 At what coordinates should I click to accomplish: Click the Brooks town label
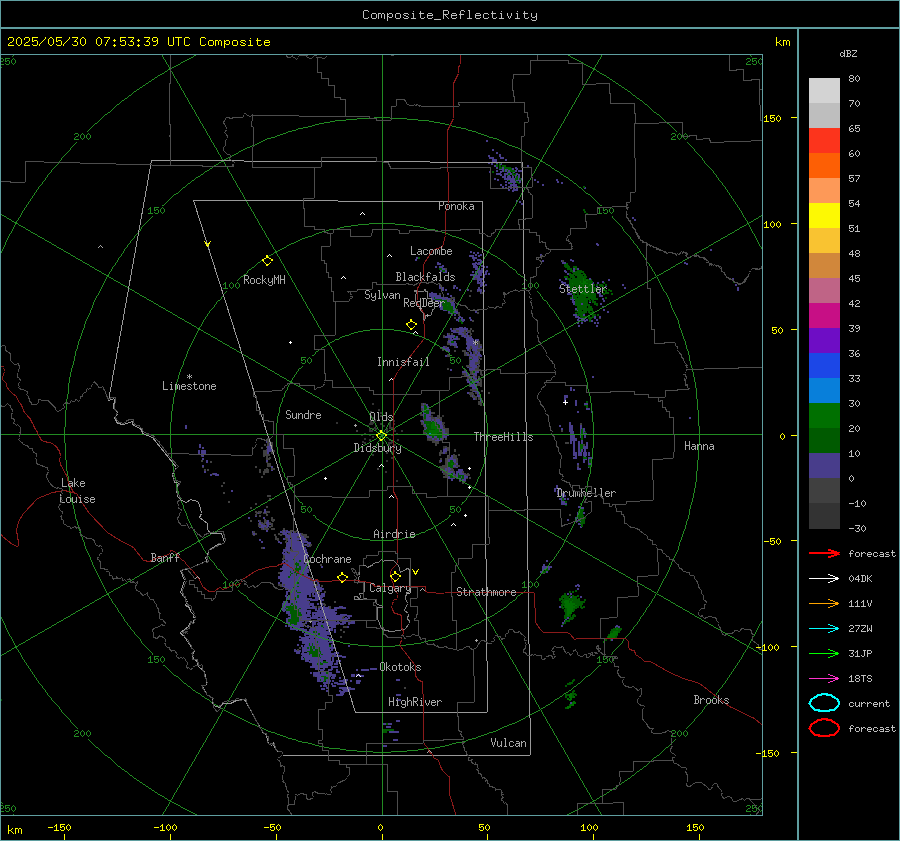[711, 700]
